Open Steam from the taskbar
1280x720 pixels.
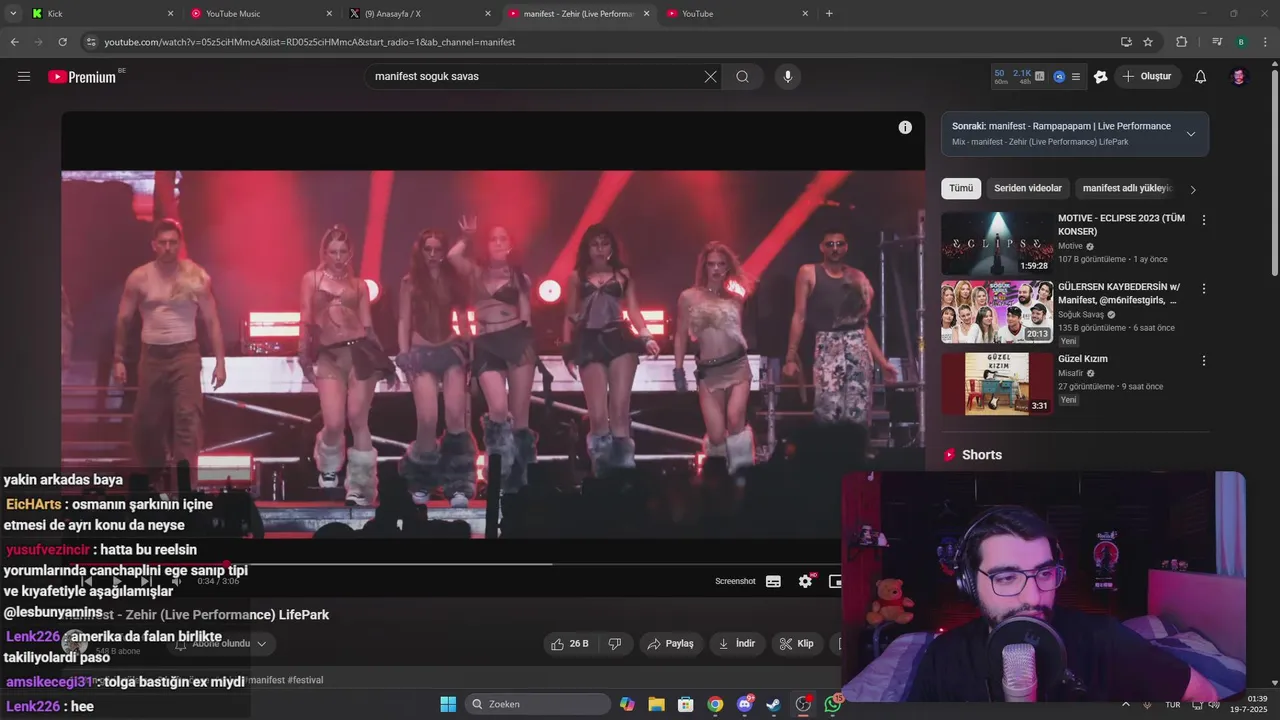774,704
